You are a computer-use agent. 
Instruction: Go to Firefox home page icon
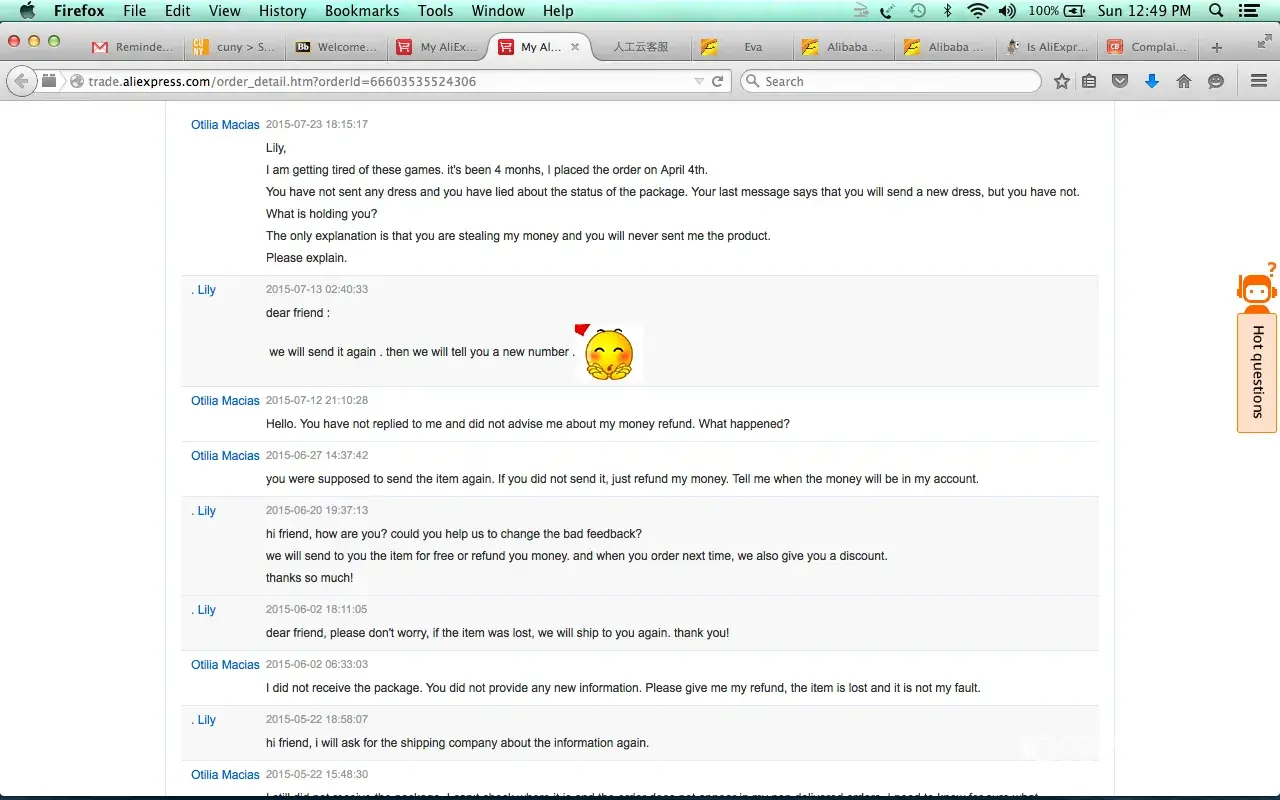pyautogui.click(x=1184, y=81)
